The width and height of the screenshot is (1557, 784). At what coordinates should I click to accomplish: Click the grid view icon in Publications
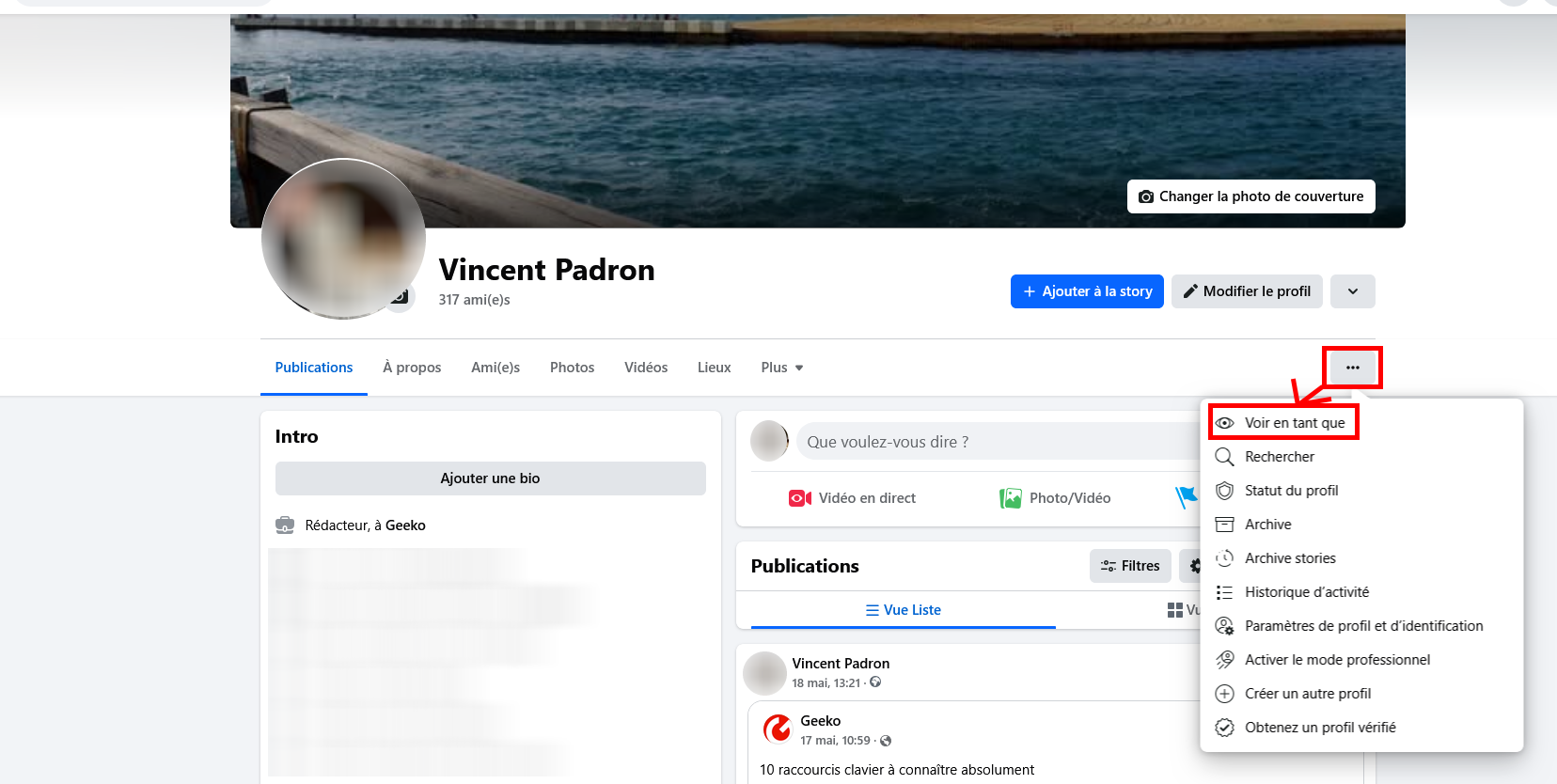click(x=1175, y=610)
